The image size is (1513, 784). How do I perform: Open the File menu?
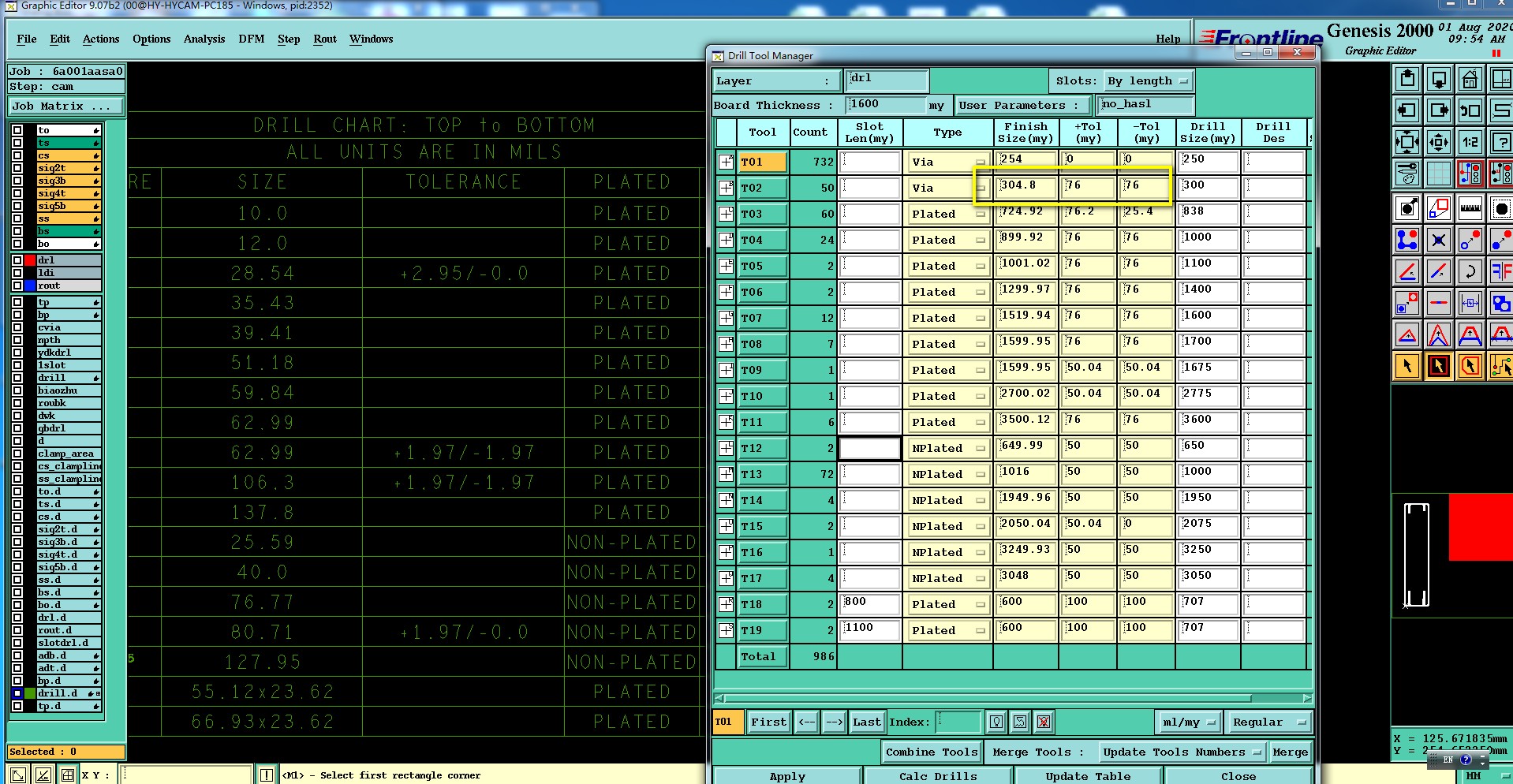27,39
